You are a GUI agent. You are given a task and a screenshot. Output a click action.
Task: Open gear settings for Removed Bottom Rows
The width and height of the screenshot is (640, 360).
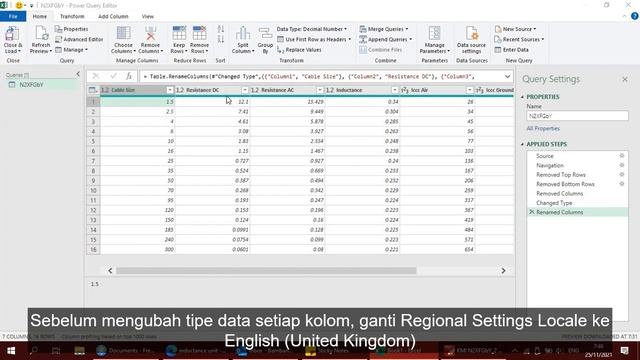tap(622, 184)
